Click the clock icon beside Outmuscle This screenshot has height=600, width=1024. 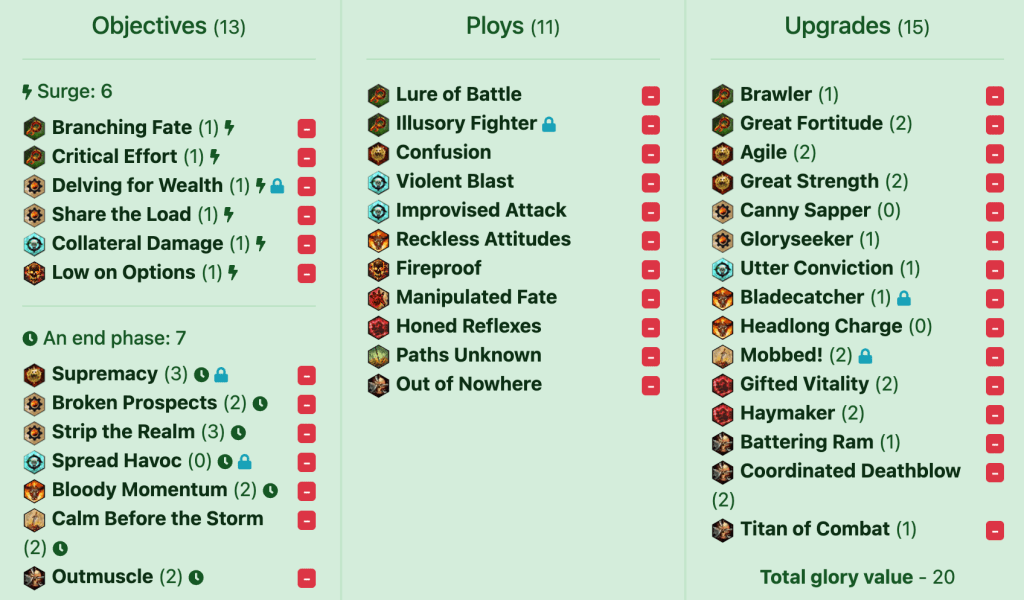(x=196, y=577)
